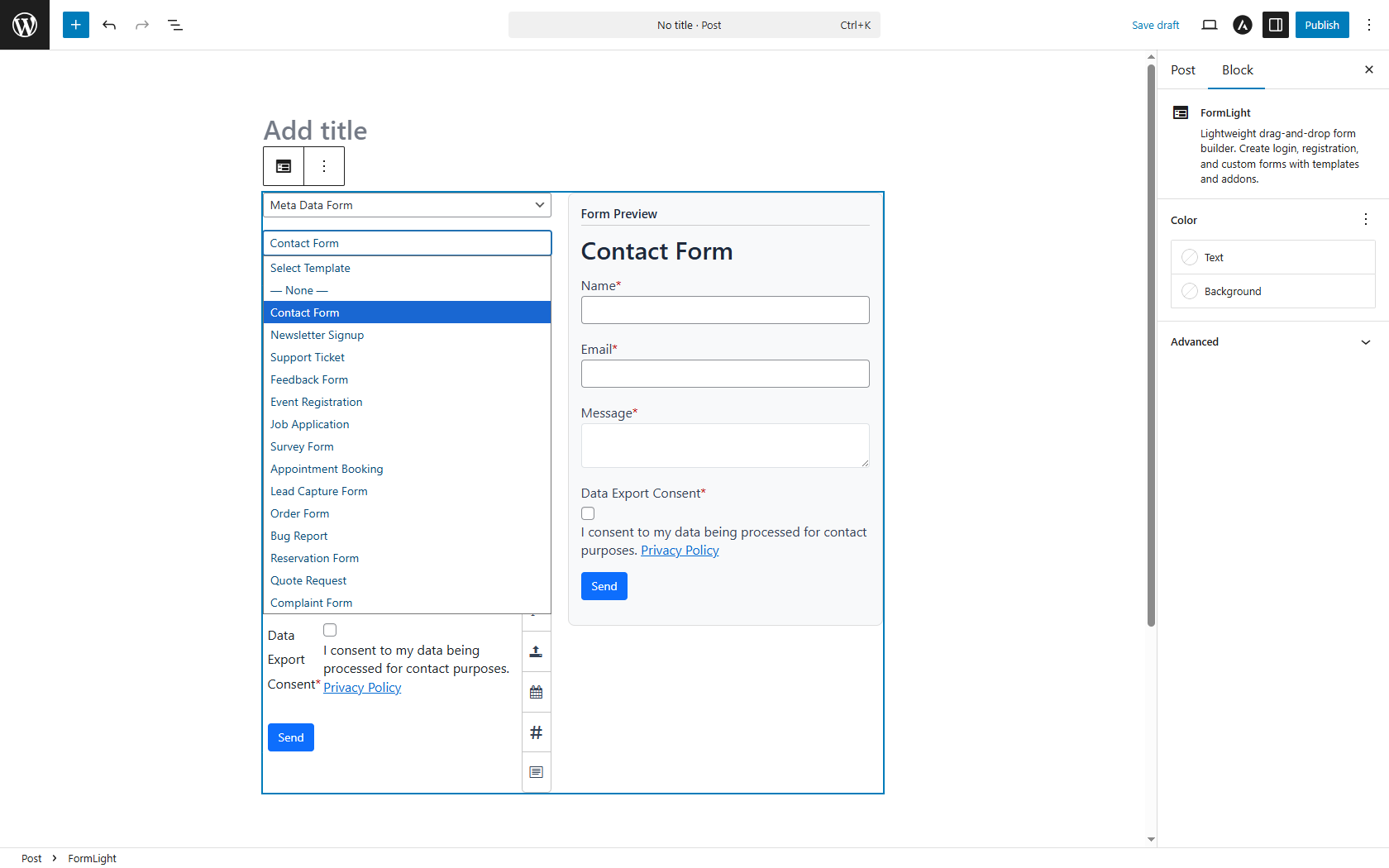Open the Color panel options menu

tap(1365, 219)
